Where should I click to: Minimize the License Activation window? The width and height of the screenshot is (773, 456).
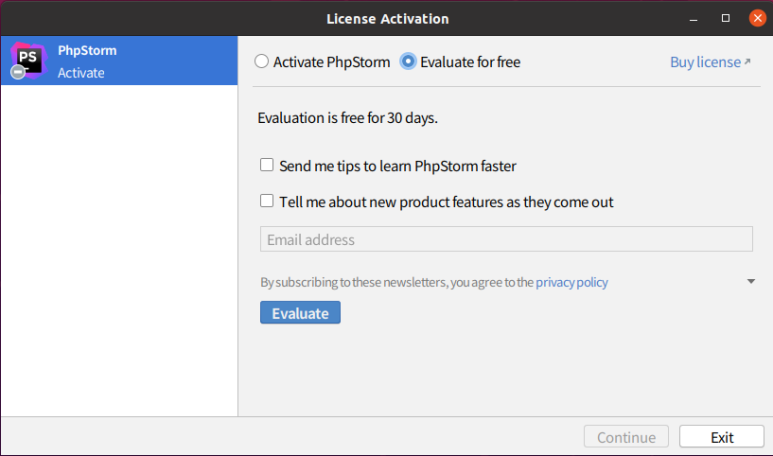click(x=693, y=19)
